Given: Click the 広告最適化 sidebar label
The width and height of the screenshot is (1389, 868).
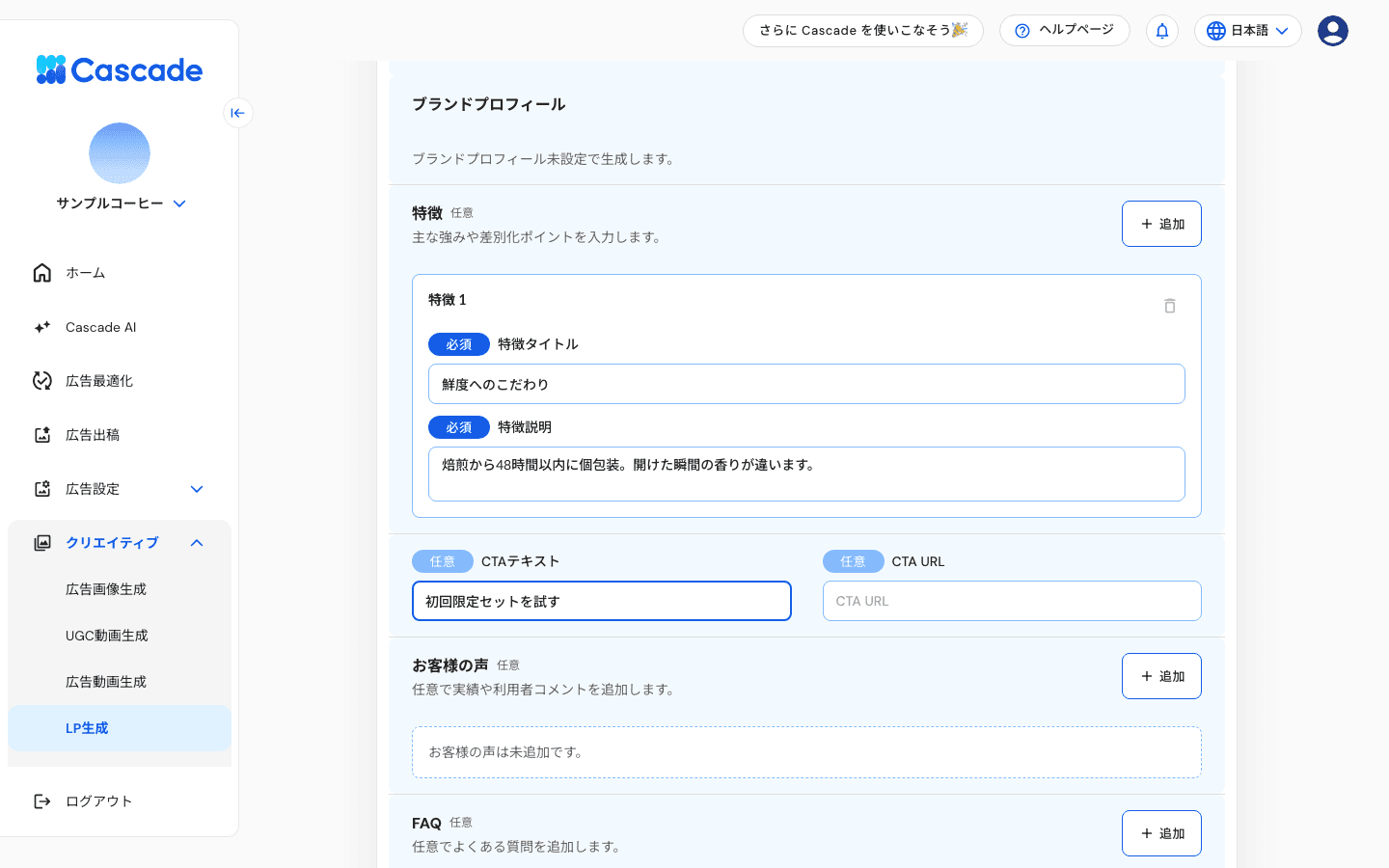Looking at the screenshot, I should coord(99,381).
